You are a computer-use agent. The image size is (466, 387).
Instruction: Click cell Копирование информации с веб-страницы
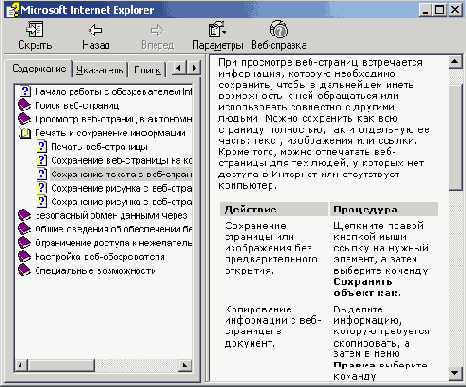(x=273, y=326)
